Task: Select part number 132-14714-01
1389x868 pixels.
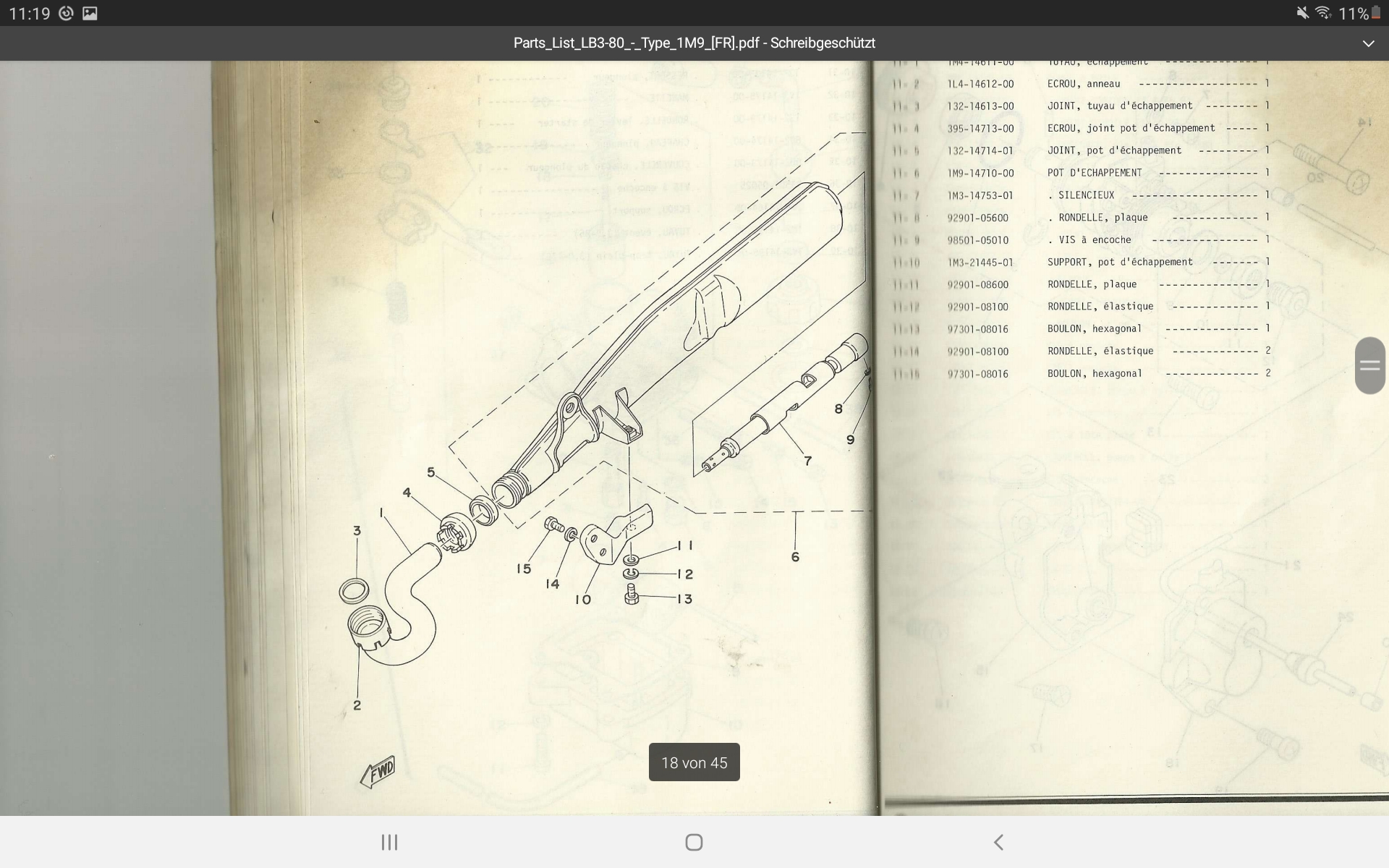Action: (980, 151)
